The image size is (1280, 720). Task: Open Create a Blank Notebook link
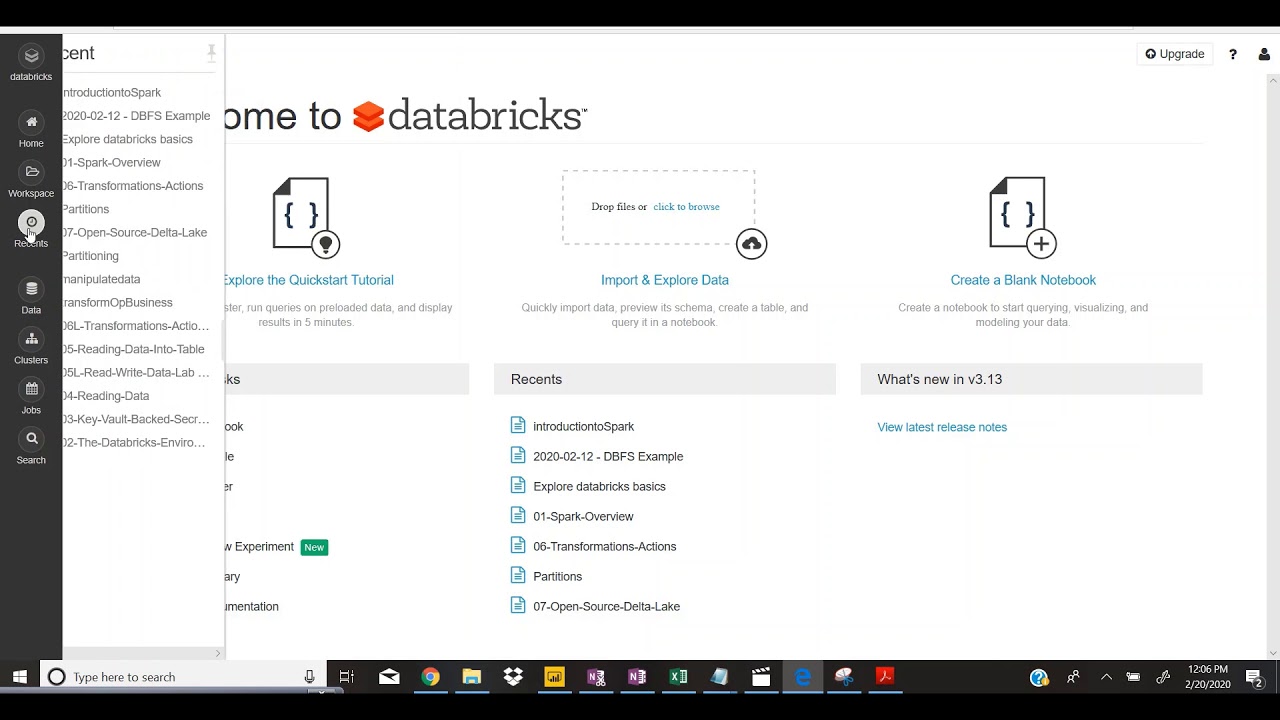(x=1023, y=280)
